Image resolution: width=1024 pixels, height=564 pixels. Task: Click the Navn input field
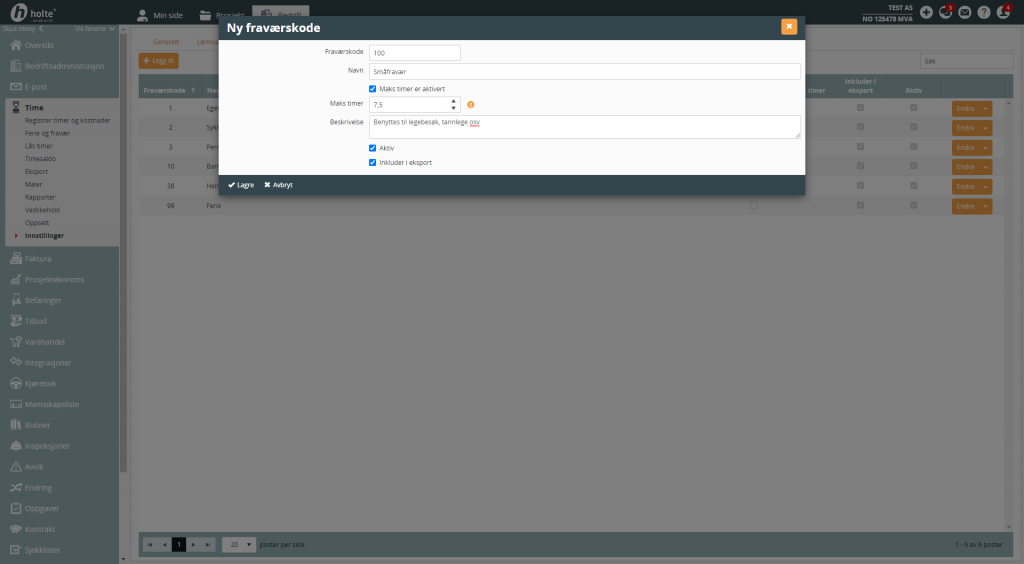(584, 71)
